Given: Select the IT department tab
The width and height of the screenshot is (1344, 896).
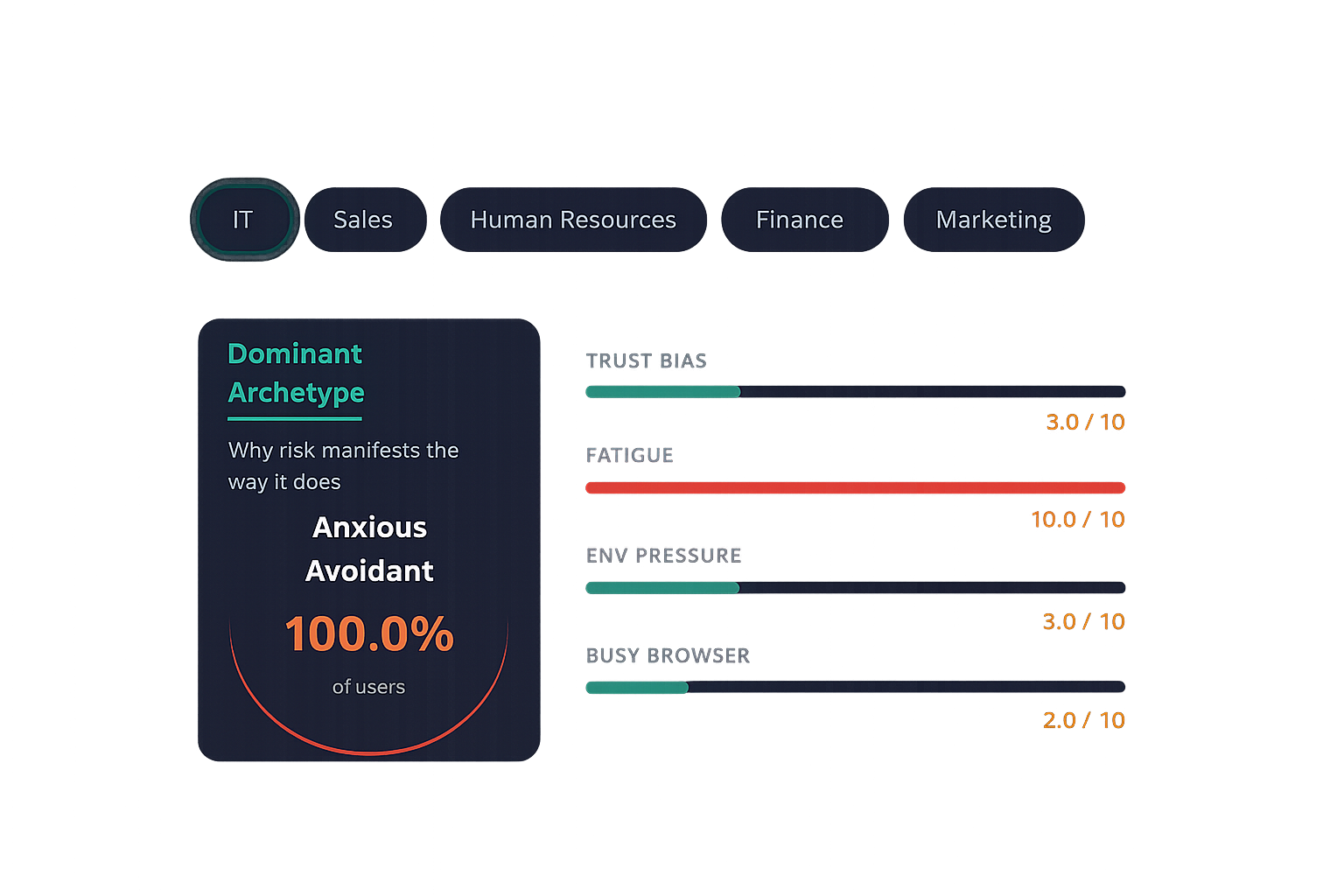Looking at the screenshot, I should tap(243, 220).
